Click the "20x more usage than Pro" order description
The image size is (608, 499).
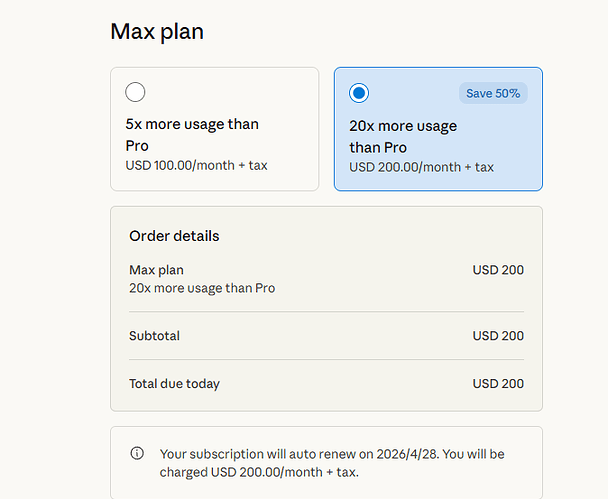(202, 288)
